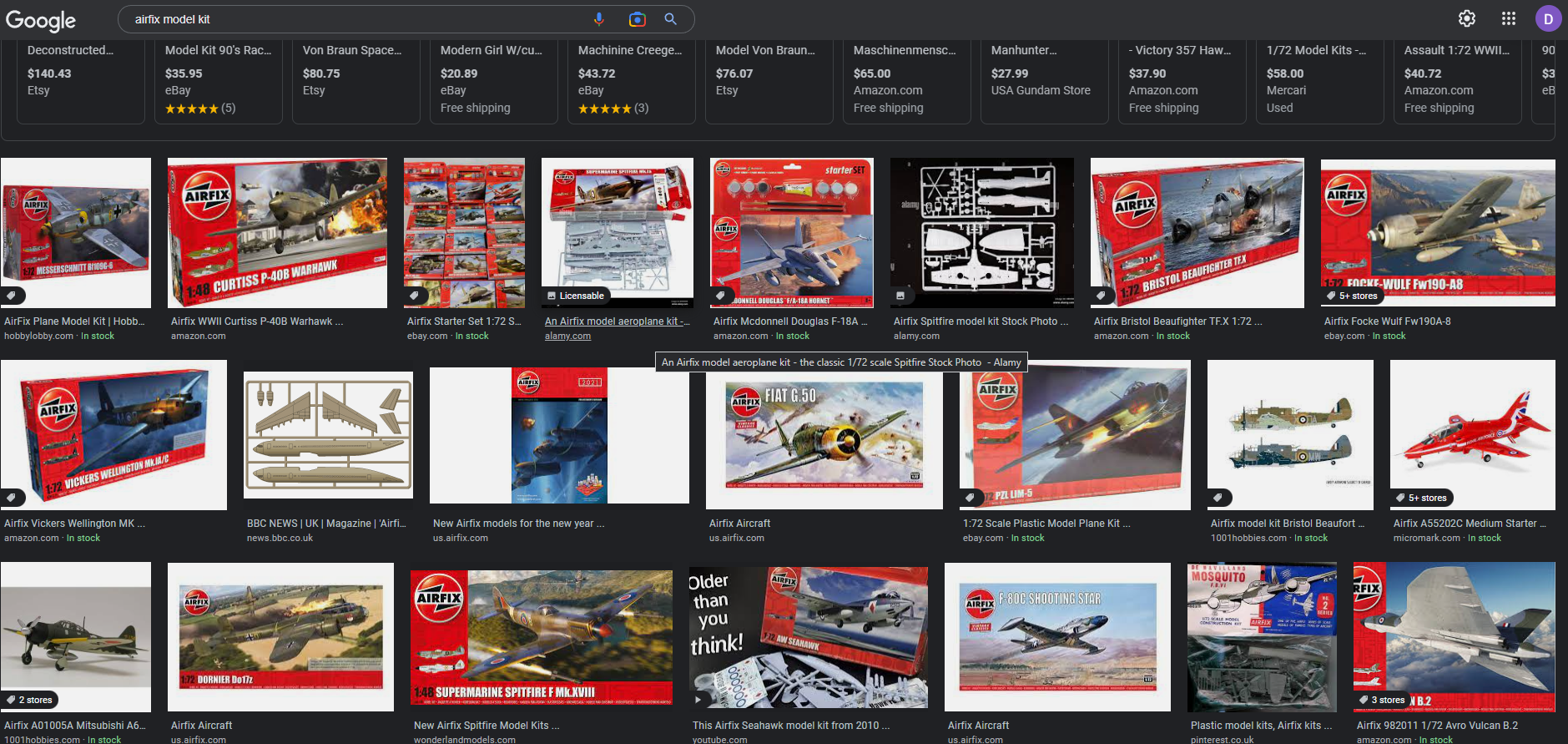Click 5+ stores badge on red Hawk image
Viewport: 1568px width, 744px height.
point(1422,498)
